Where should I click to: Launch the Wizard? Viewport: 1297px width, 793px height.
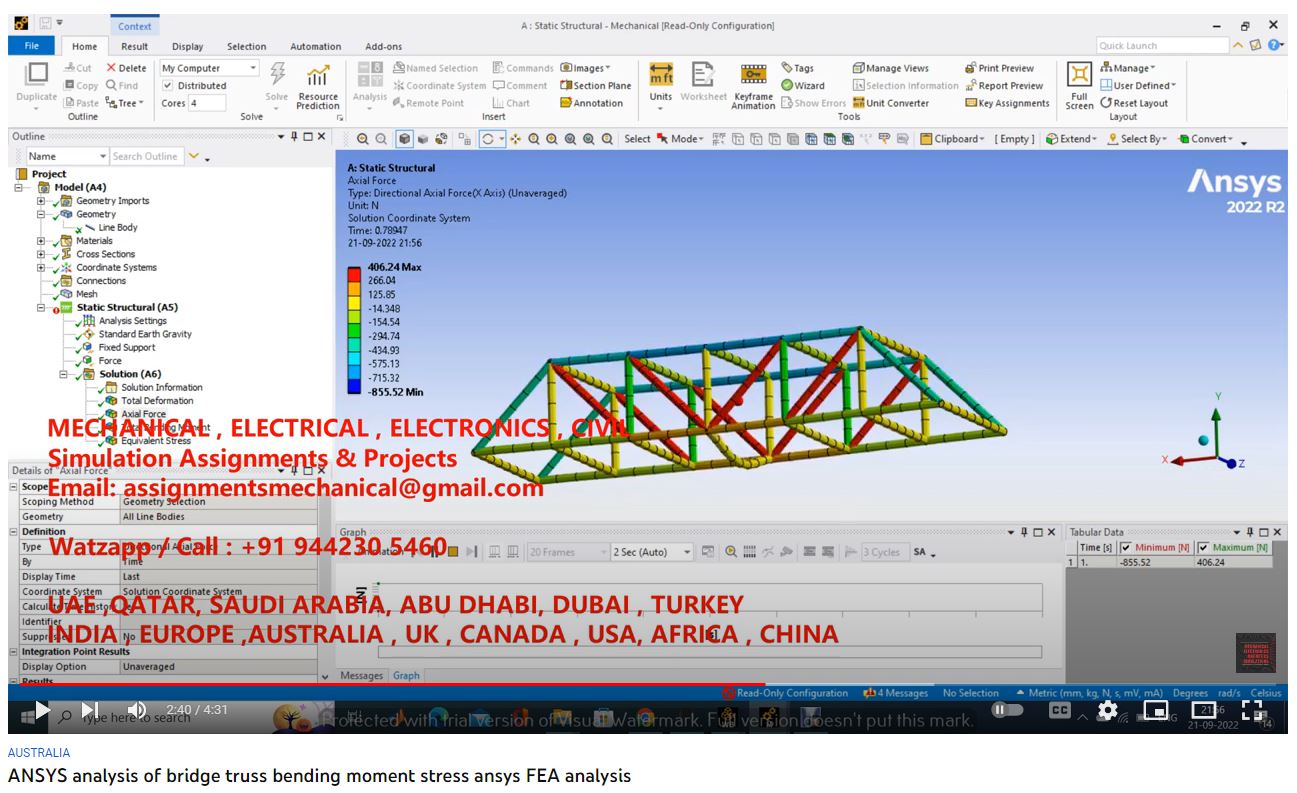click(803, 86)
